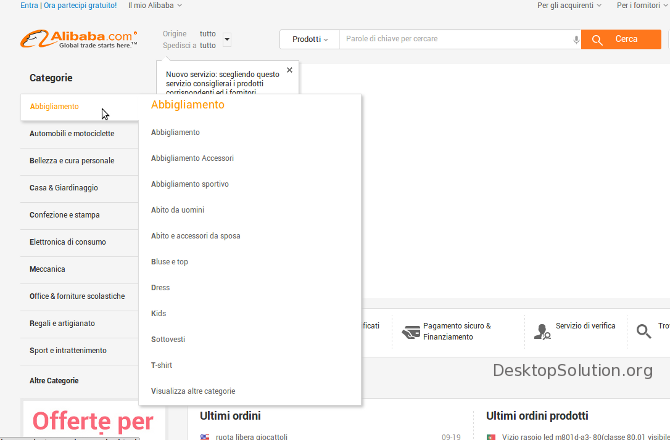Open the Prodotti search type dropdown
Image resolution: width=670 pixels, height=440 pixels.
pyautogui.click(x=310, y=39)
